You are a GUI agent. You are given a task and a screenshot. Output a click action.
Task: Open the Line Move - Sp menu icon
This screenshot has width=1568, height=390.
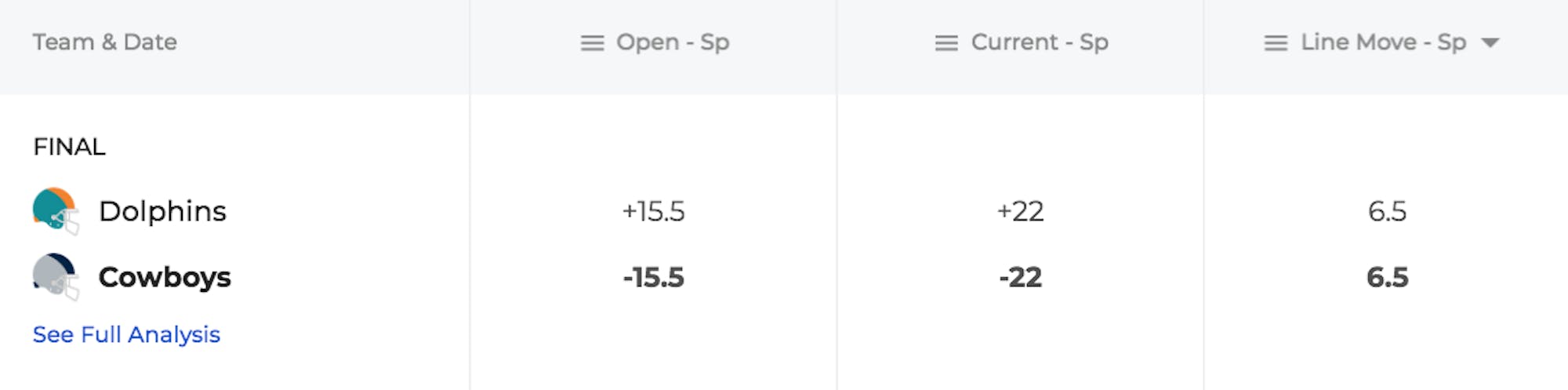click(1276, 43)
